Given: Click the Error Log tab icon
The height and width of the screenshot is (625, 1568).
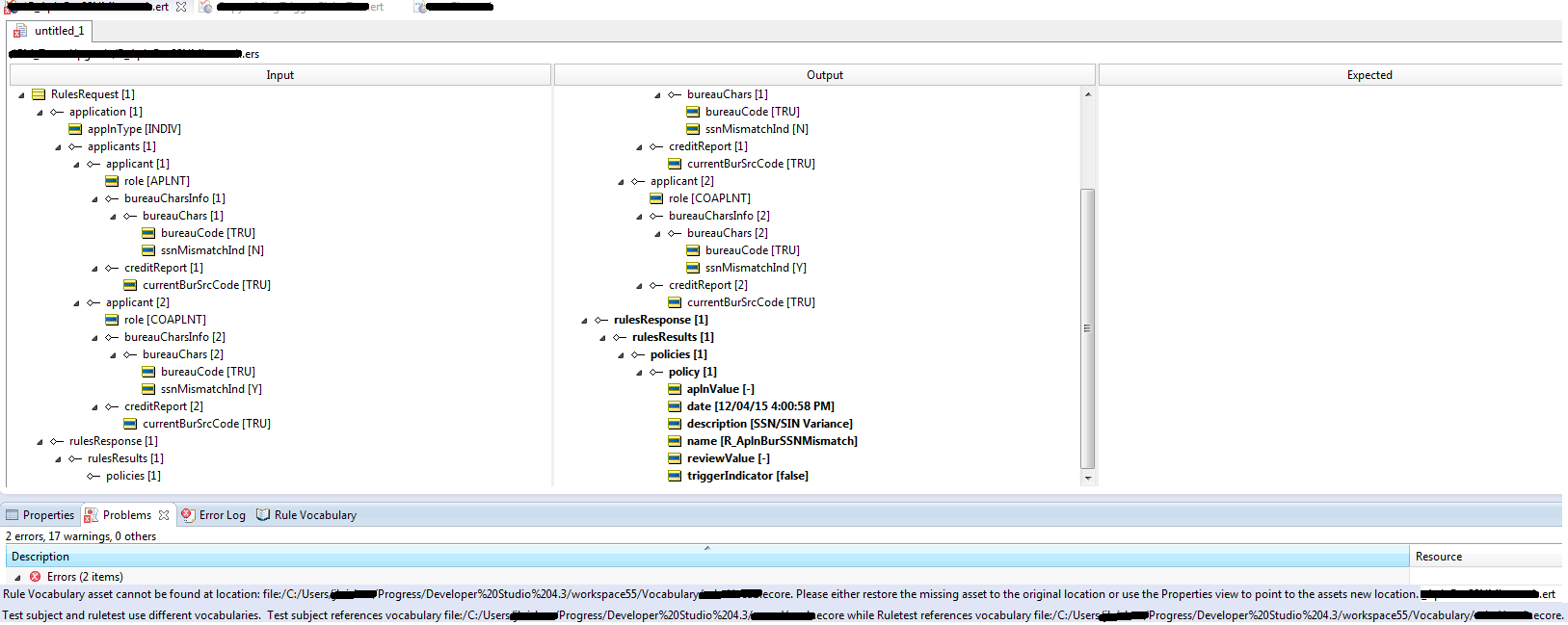Looking at the screenshot, I should coord(188,515).
